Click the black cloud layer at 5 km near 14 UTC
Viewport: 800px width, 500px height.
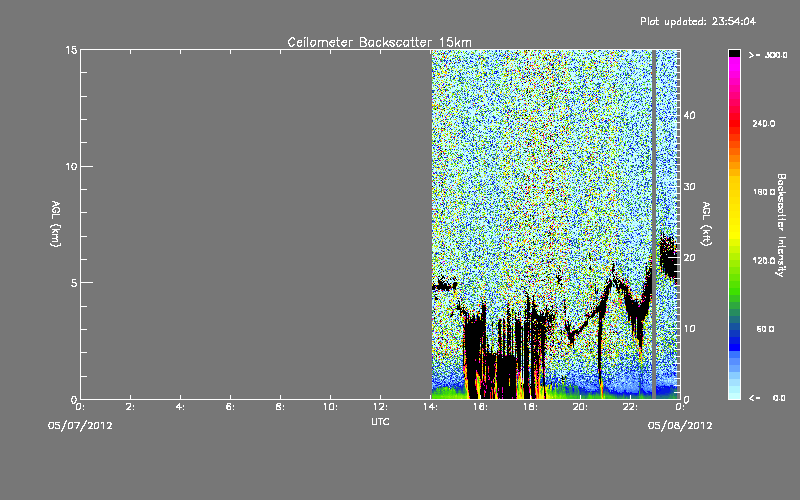(x=444, y=285)
